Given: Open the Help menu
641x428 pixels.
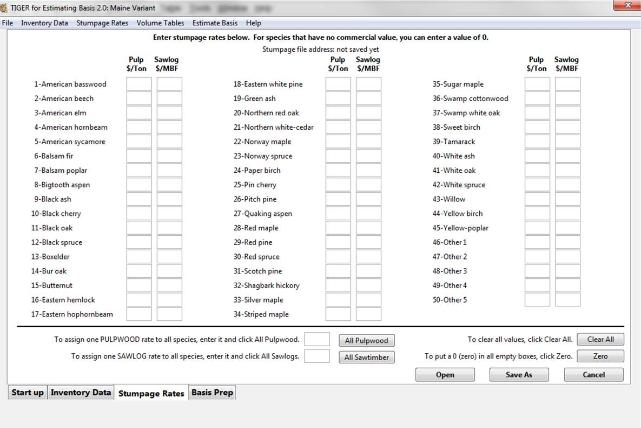Looking at the screenshot, I should 254,22.
